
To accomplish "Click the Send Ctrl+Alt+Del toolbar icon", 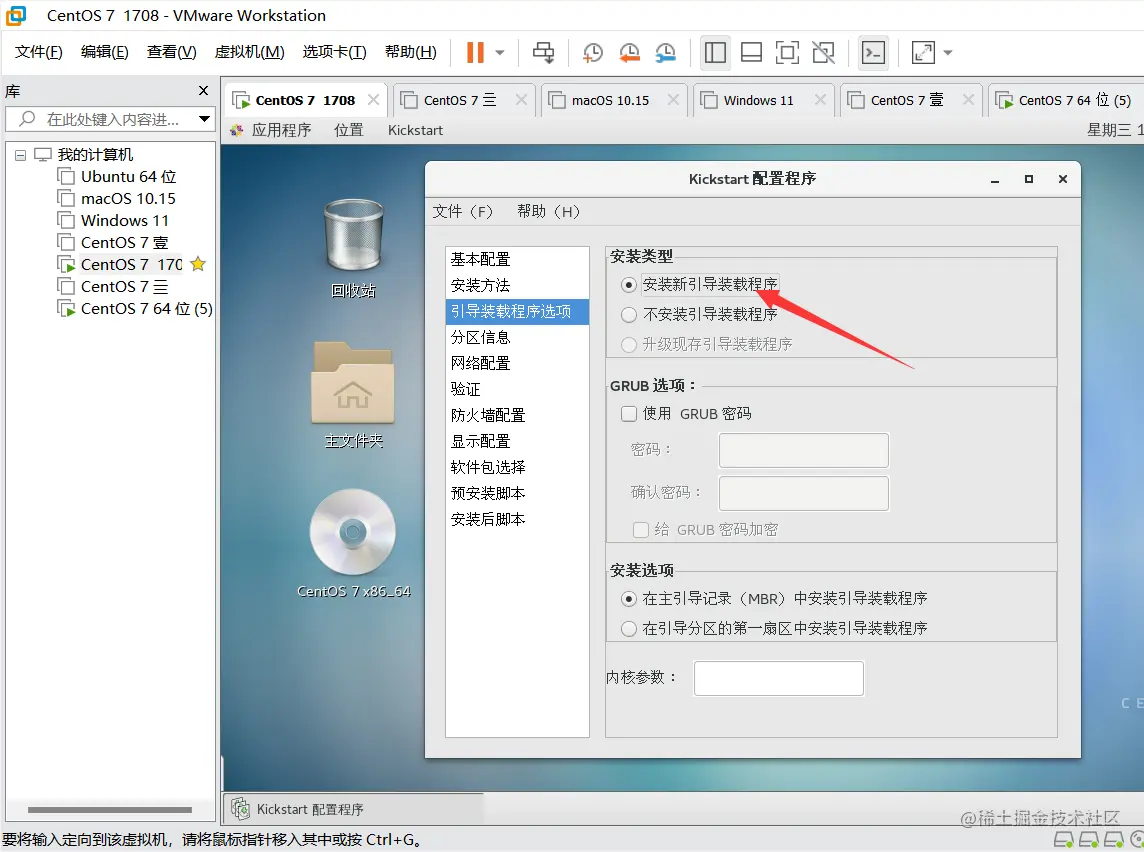I will [544, 53].
